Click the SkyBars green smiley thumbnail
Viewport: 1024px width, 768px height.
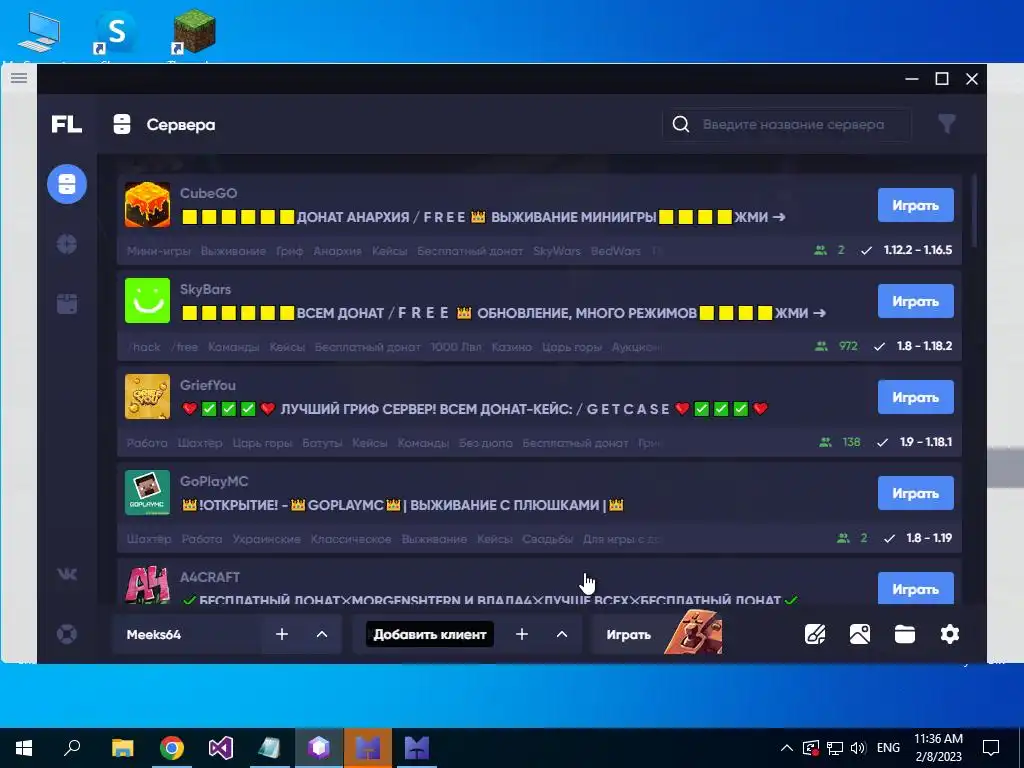tap(148, 300)
